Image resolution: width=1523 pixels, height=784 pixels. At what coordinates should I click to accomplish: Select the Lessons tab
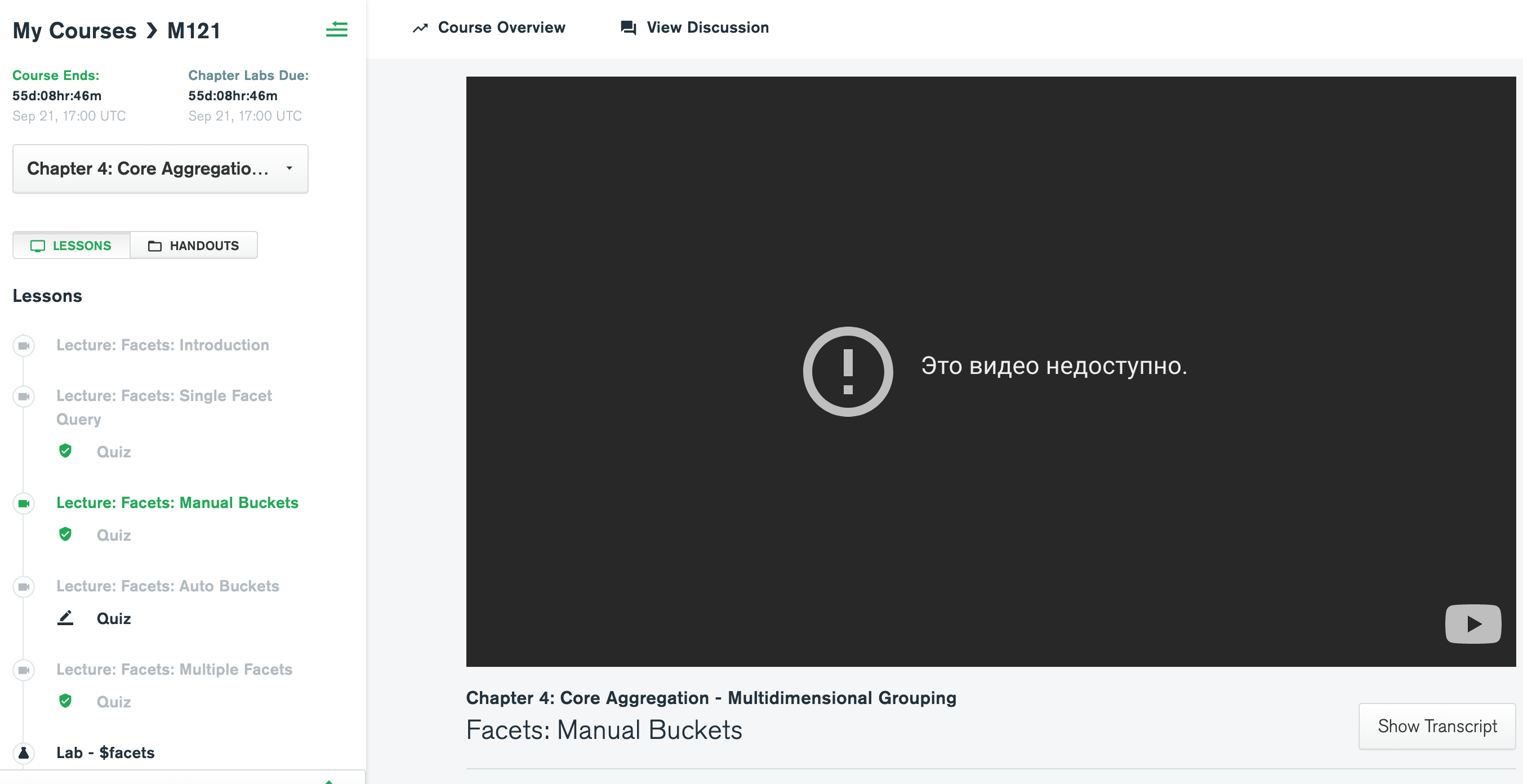[72, 246]
